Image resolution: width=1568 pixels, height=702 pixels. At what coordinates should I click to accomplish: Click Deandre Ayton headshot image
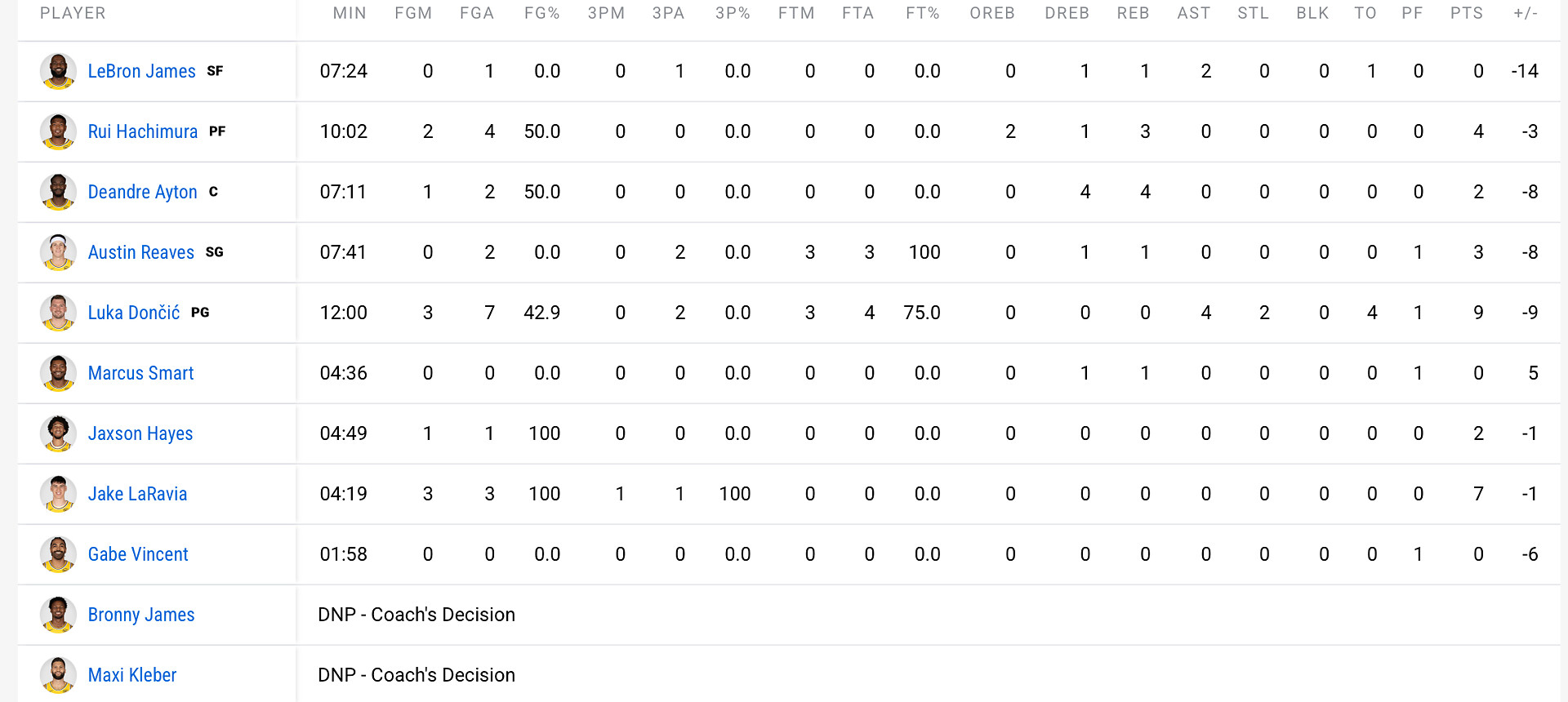(x=58, y=192)
